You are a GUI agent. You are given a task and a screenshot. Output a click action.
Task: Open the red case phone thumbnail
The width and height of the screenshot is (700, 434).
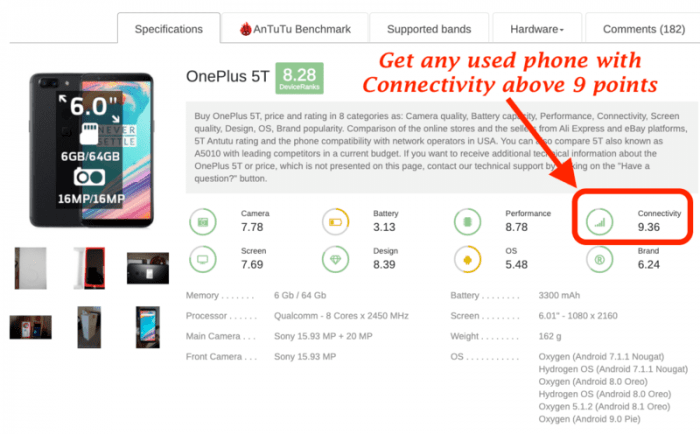(x=90, y=268)
